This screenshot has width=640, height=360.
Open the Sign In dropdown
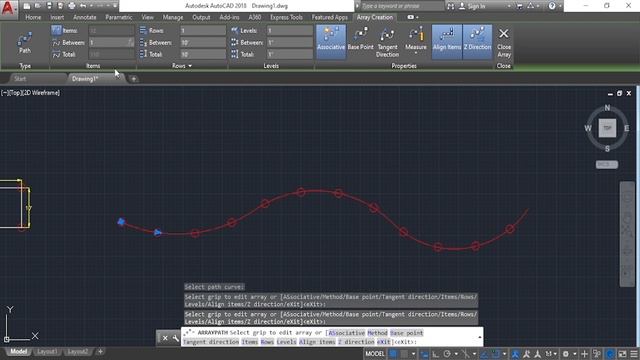tap(509, 6)
